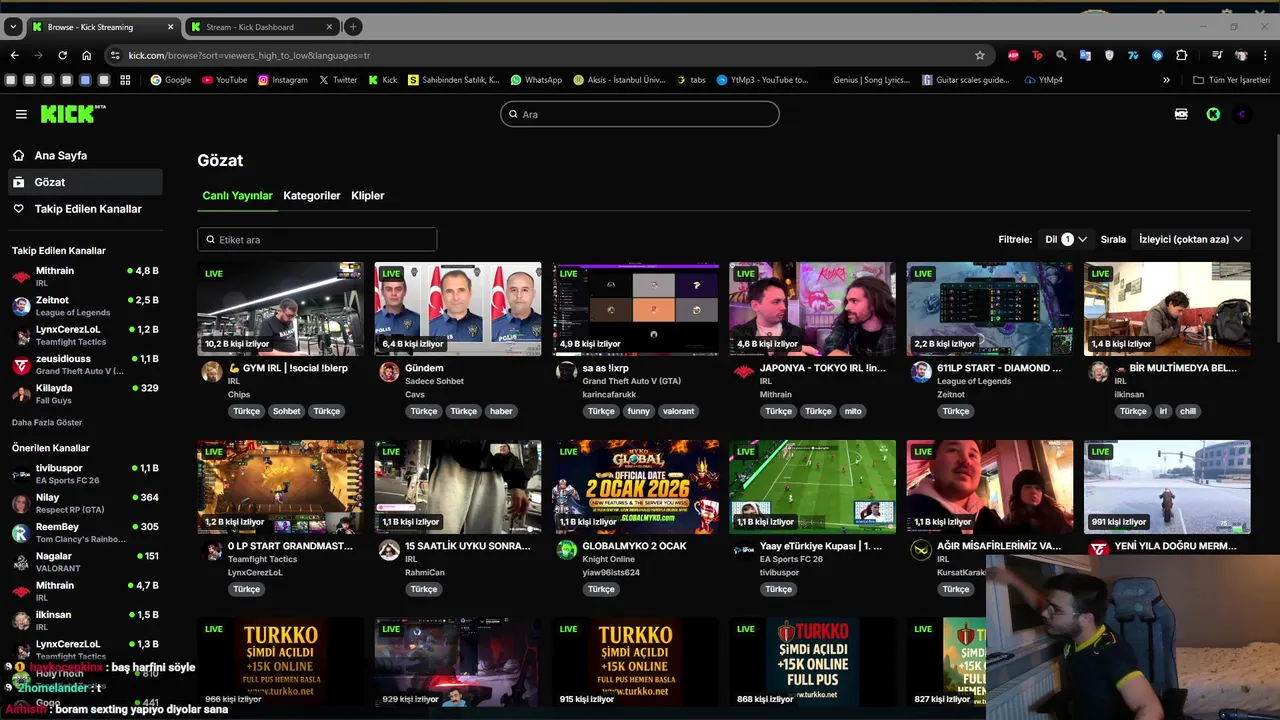This screenshot has height=720, width=1280.
Task: Click the chill tag under BİR MULTİMEDYA
Action: pyautogui.click(x=1187, y=411)
